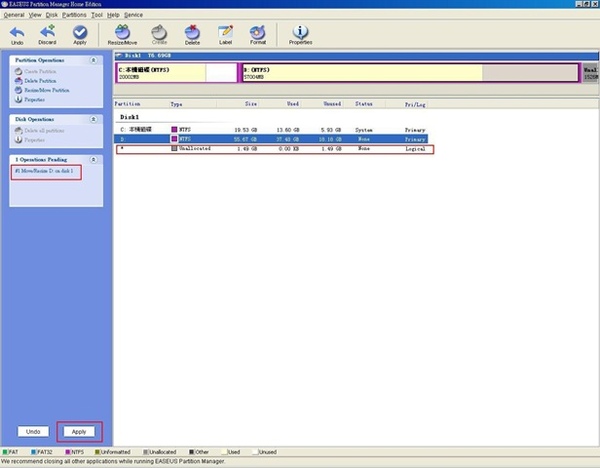Click the Unused column header
This screenshot has width=600, height=468.
(x=332, y=104)
